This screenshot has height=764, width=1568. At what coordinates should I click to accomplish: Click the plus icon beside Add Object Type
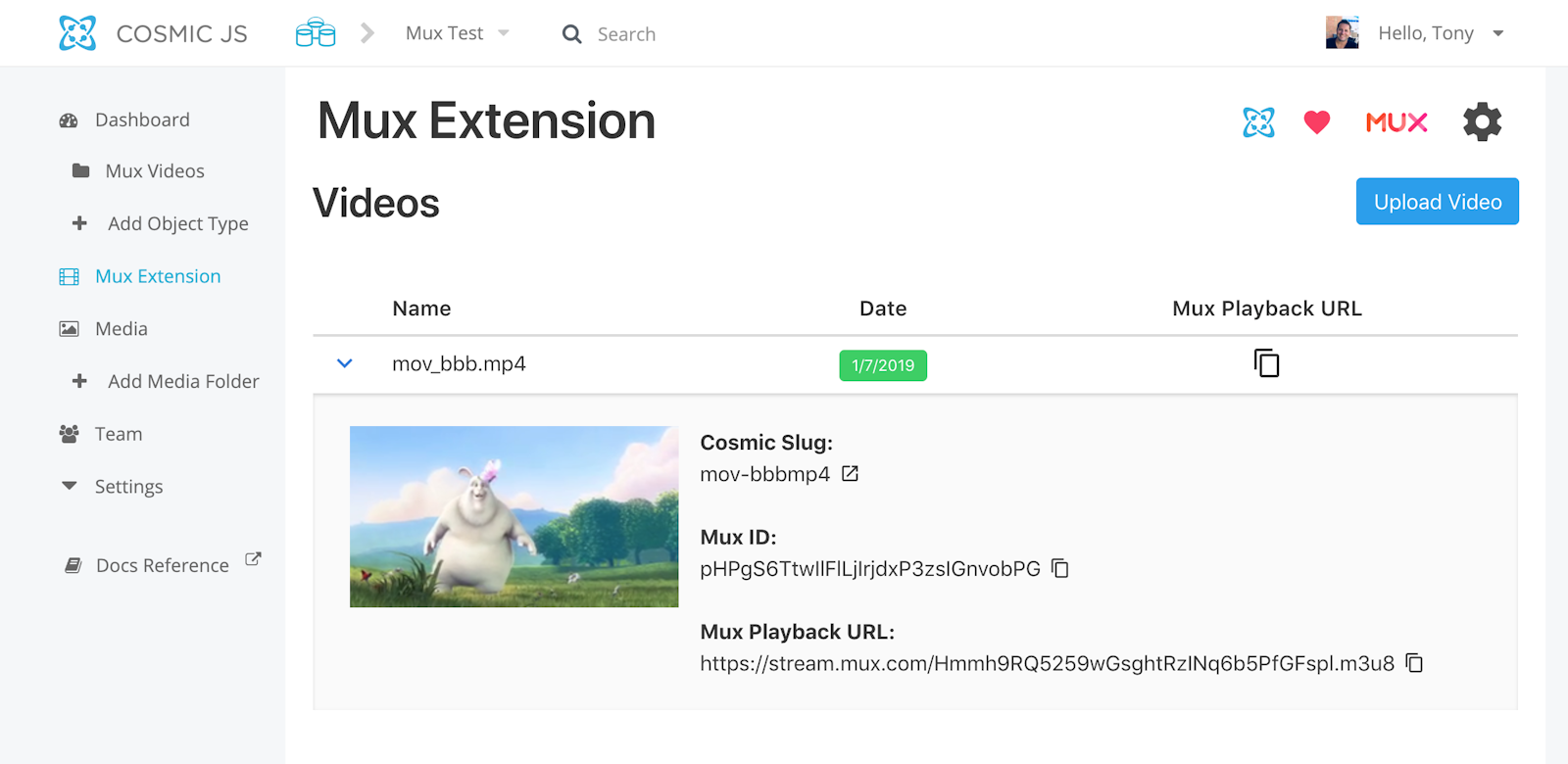[79, 223]
